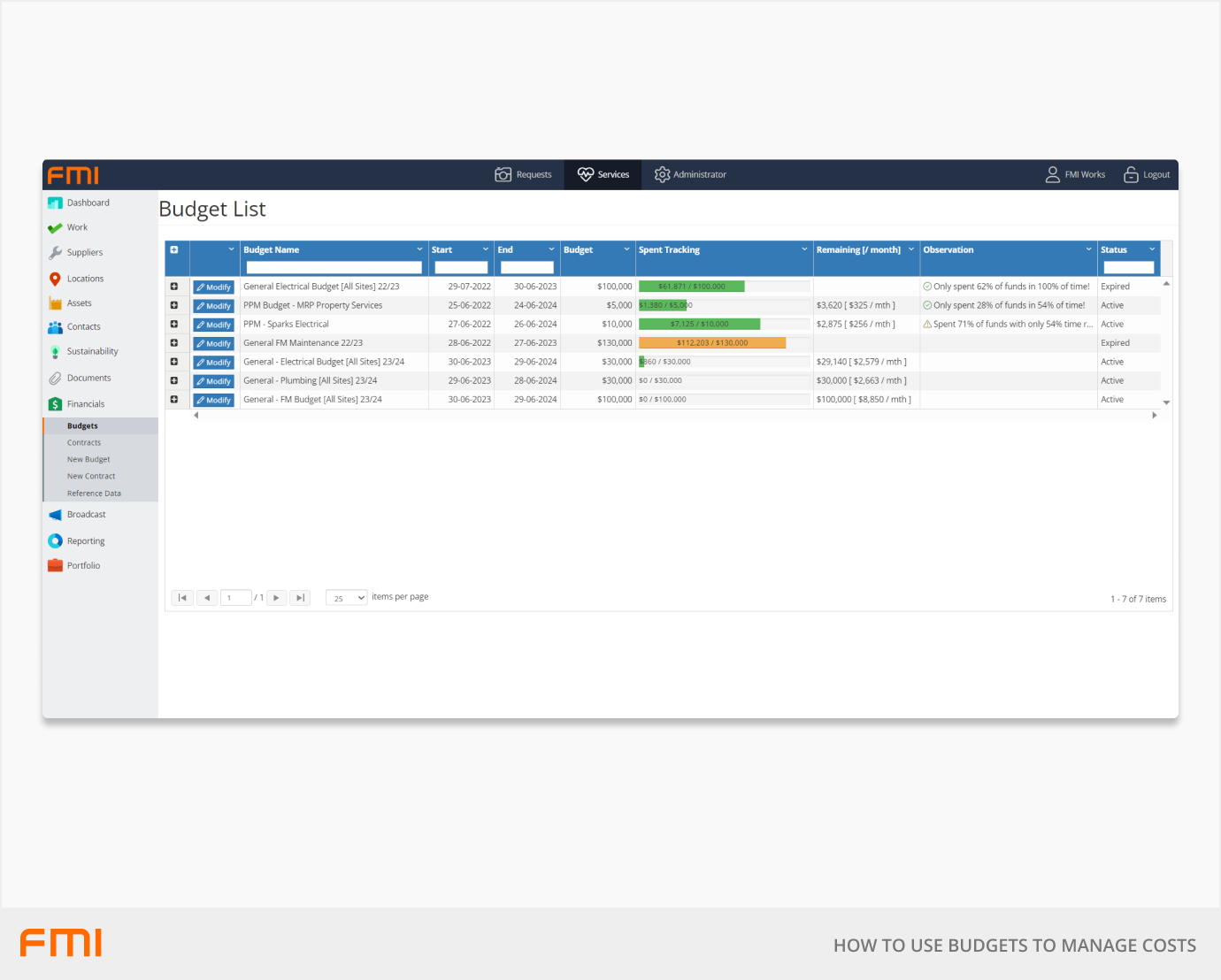Open Documents via the paperclip icon
Image resolution: width=1221 pixels, height=980 pixels.
pyautogui.click(x=55, y=379)
